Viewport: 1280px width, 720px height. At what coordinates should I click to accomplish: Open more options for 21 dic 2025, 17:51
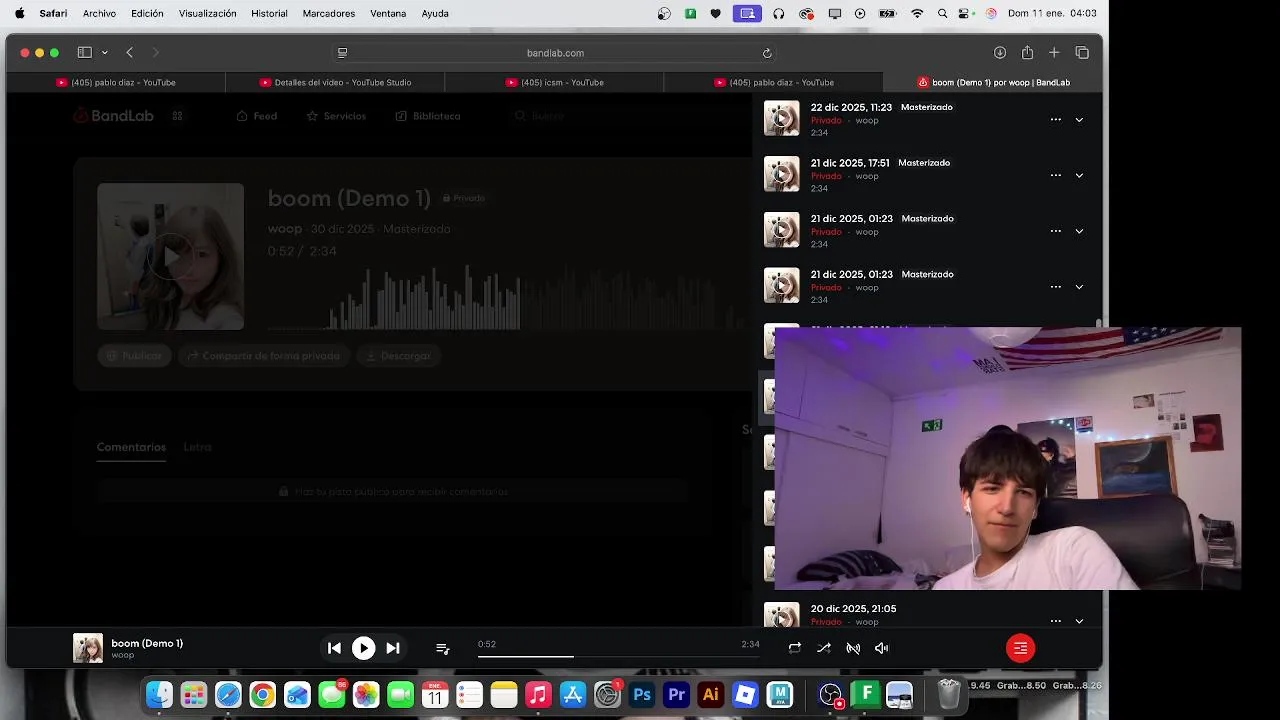tap(1055, 175)
